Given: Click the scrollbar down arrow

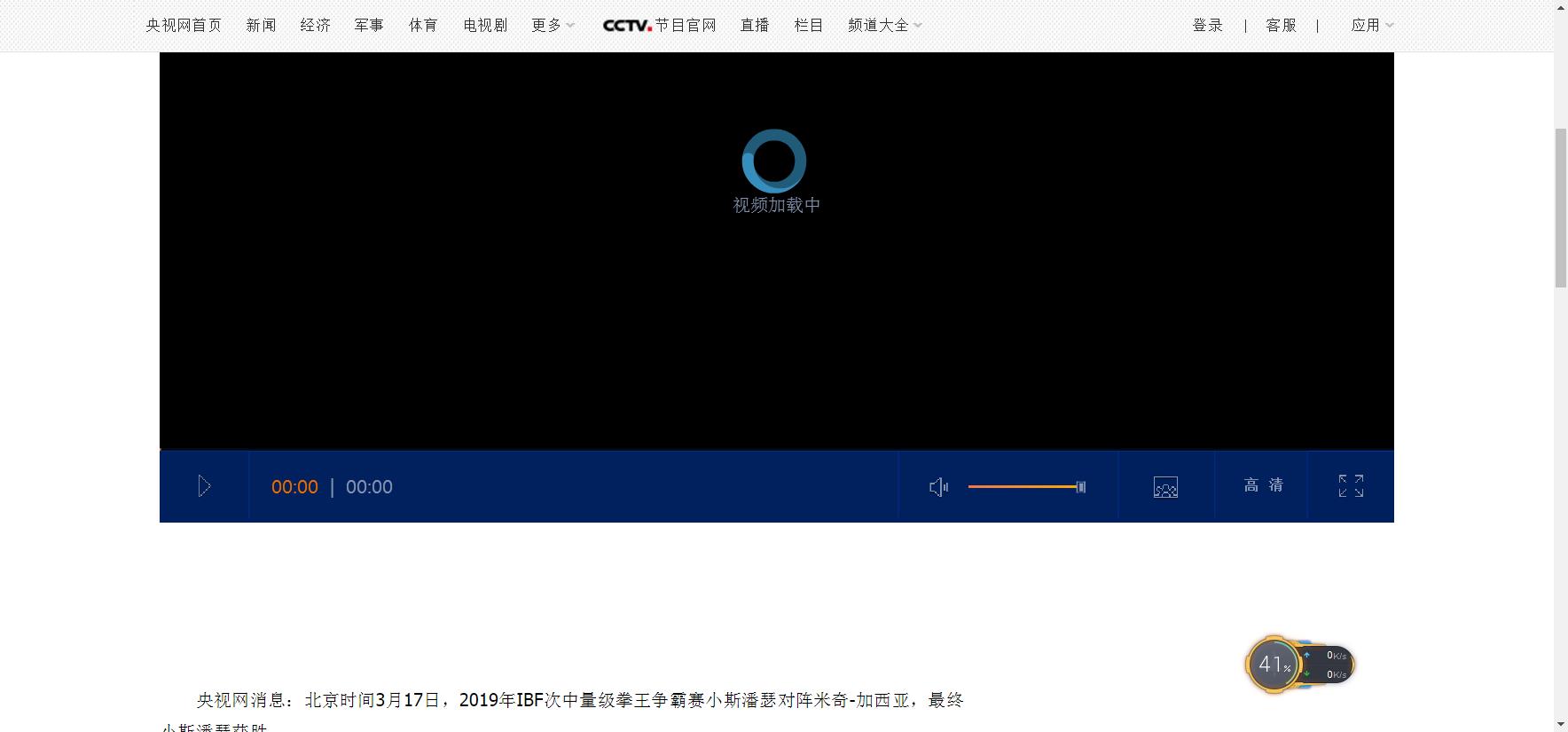Looking at the screenshot, I should tap(1561, 724).
